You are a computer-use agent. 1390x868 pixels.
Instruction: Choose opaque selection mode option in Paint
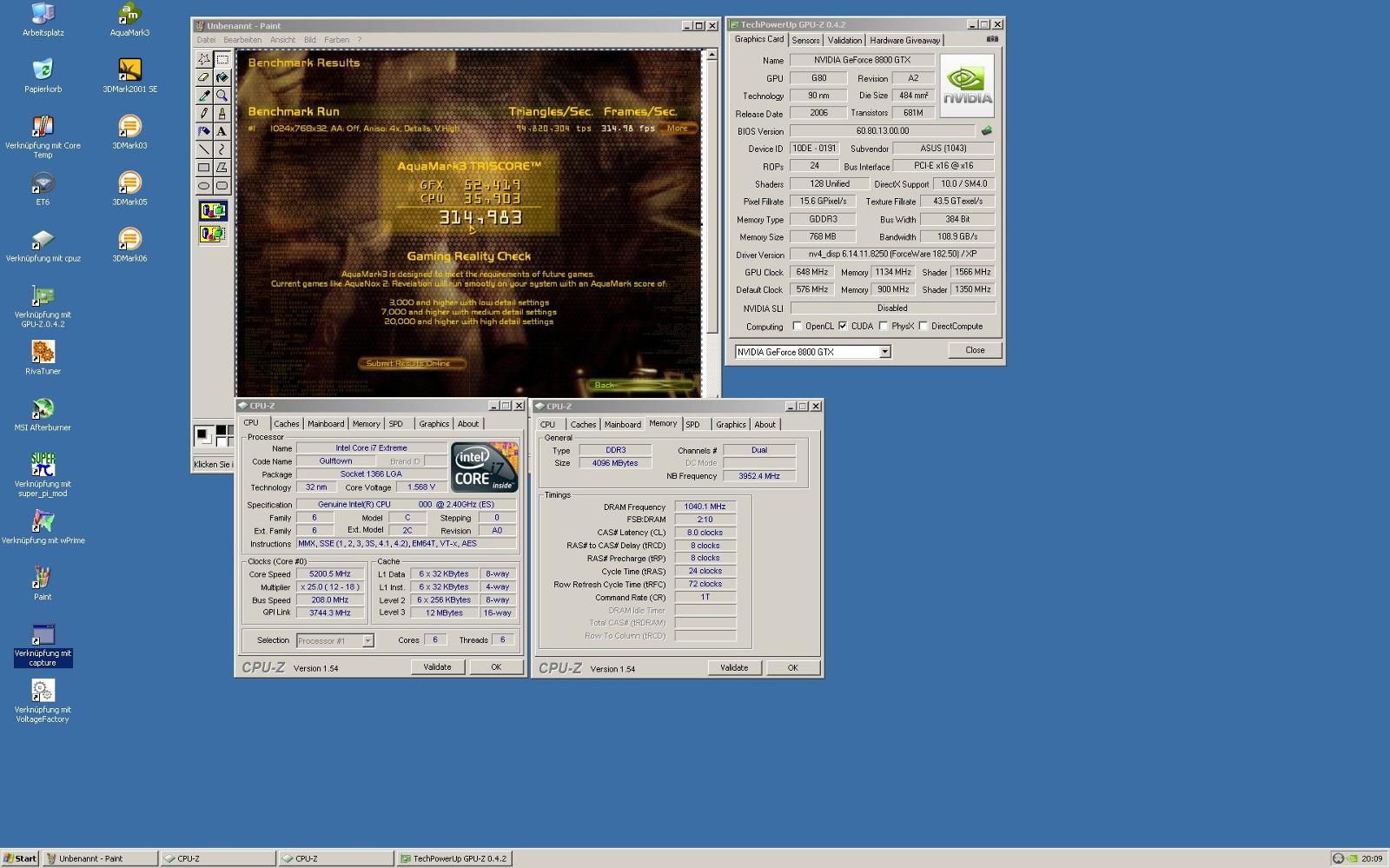pyautogui.click(x=213, y=210)
